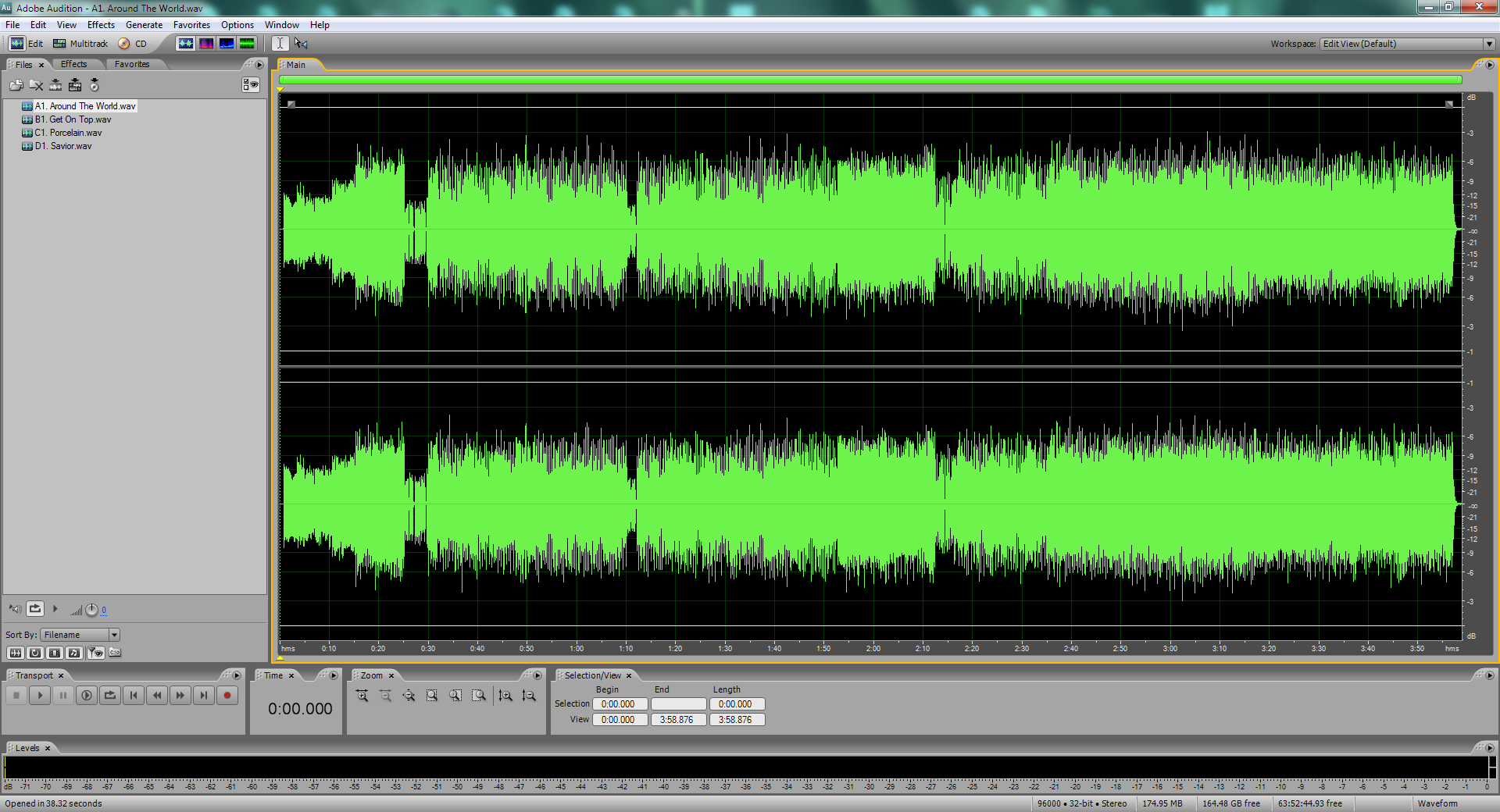The width and height of the screenshot is (1500, 812).
Task: Toggle the Loop Play button in Files panel
Action: click(x=35, y=609)
